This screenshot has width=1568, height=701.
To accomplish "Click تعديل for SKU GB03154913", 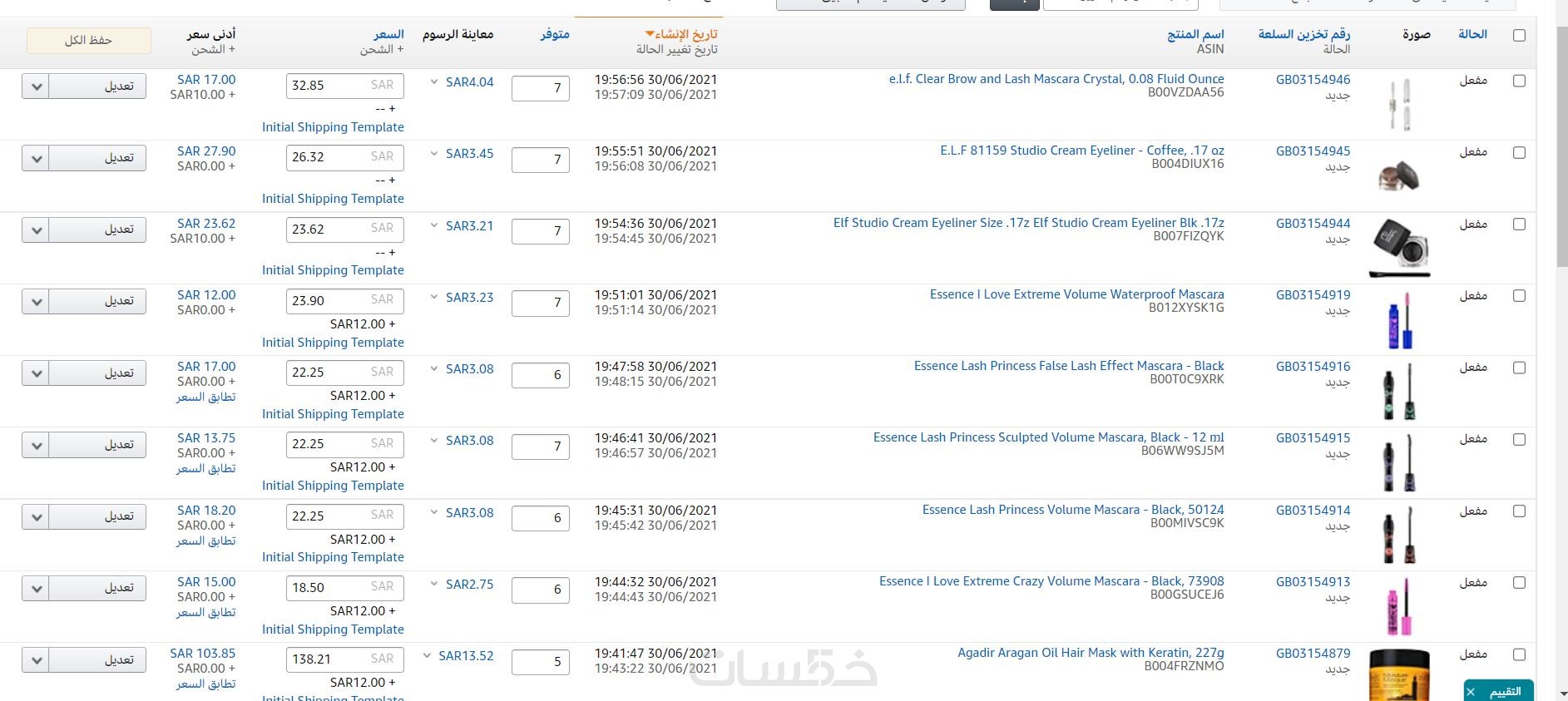I will tap(98, 588).
